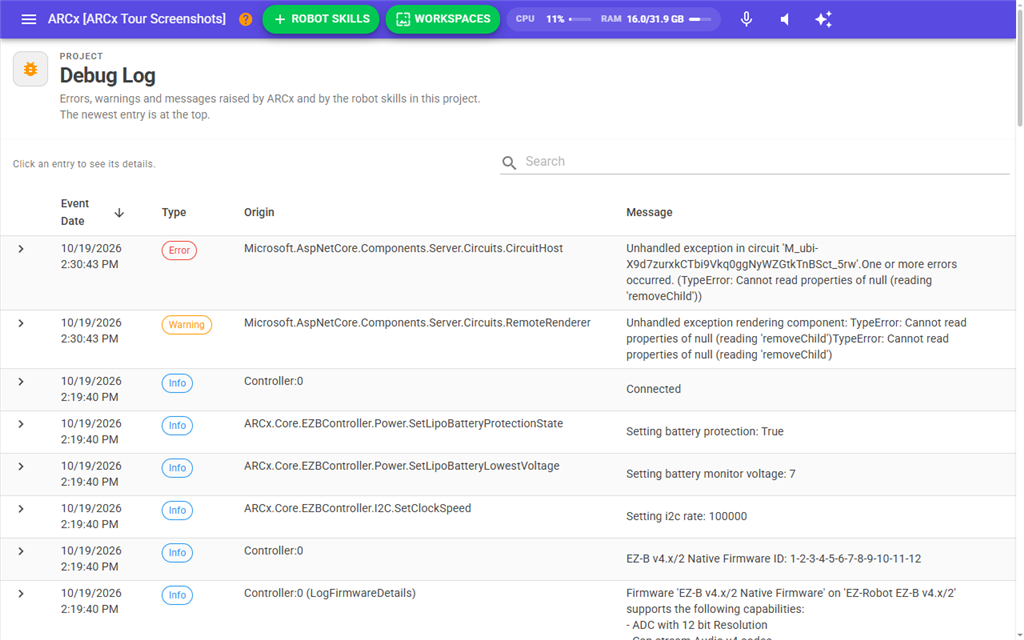Click Info badge on LogFirmwareDetails row
Image resolution: width=1024 pixels, height=640 pixels.
[x=177, y=595]
